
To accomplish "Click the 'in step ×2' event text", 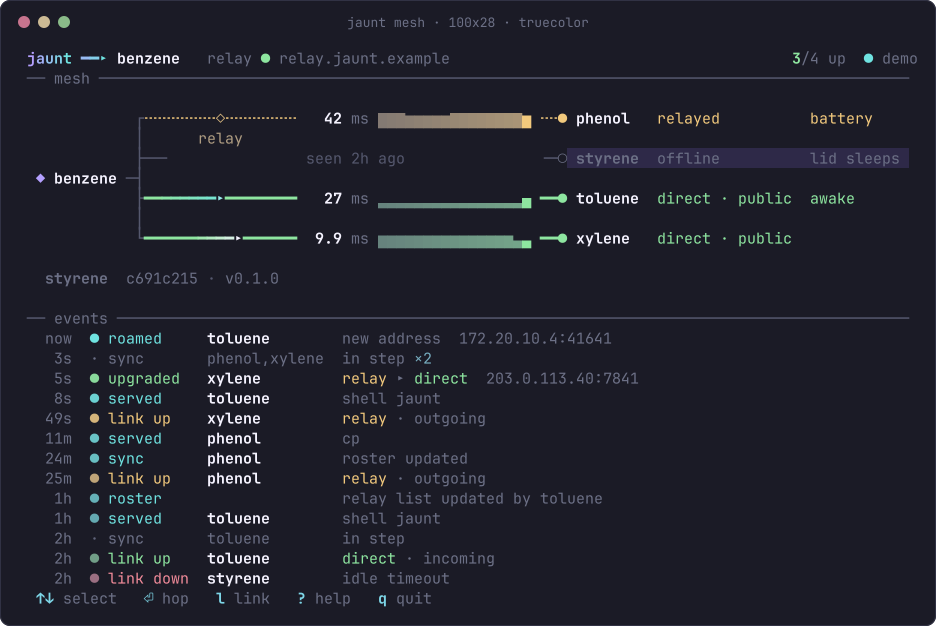I will coord(387,359).
